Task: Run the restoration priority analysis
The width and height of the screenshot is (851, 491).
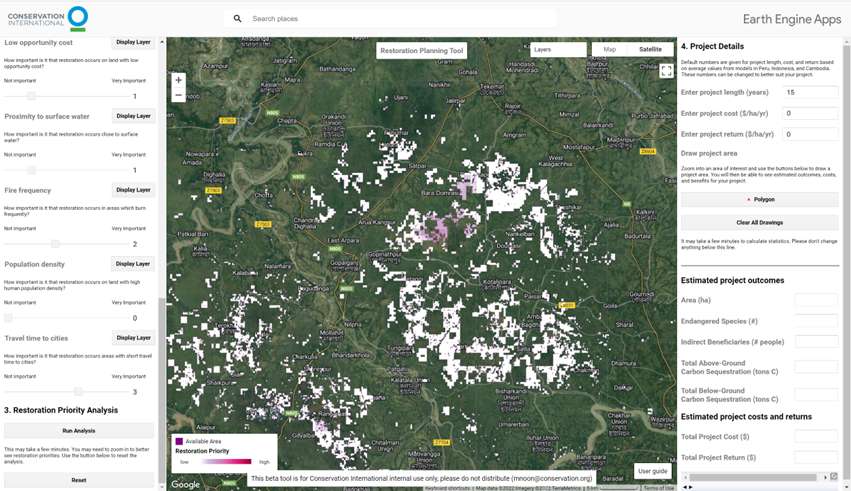Action: 79,431
